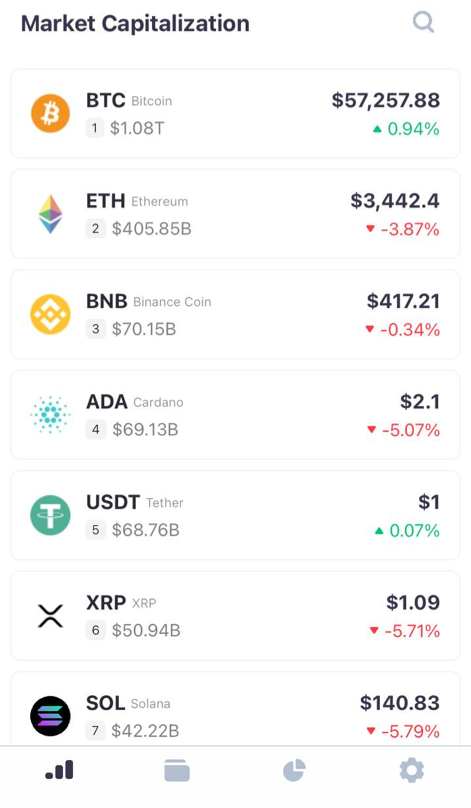Select Ethereum price $3,442.4
471x808 pixels.
(x=395, y=200)
